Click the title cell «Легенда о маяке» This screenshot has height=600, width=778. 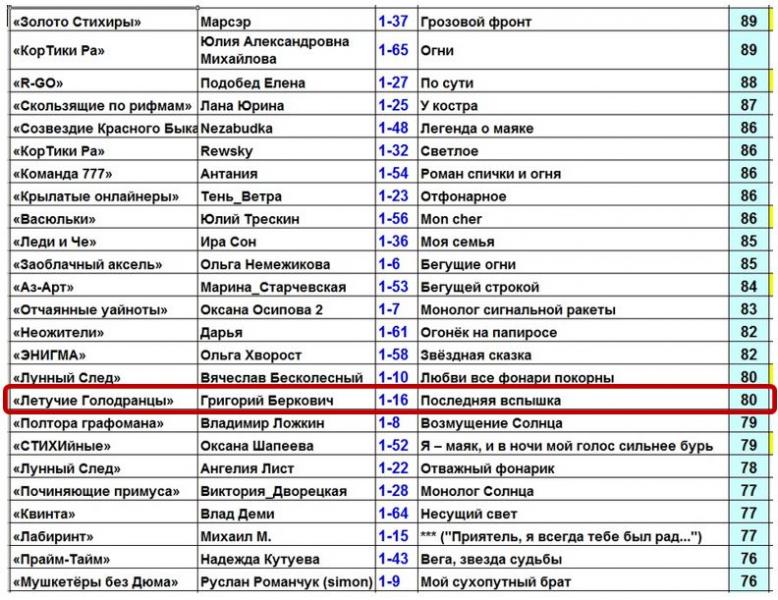pyautogui.click(x=476, y=128)
